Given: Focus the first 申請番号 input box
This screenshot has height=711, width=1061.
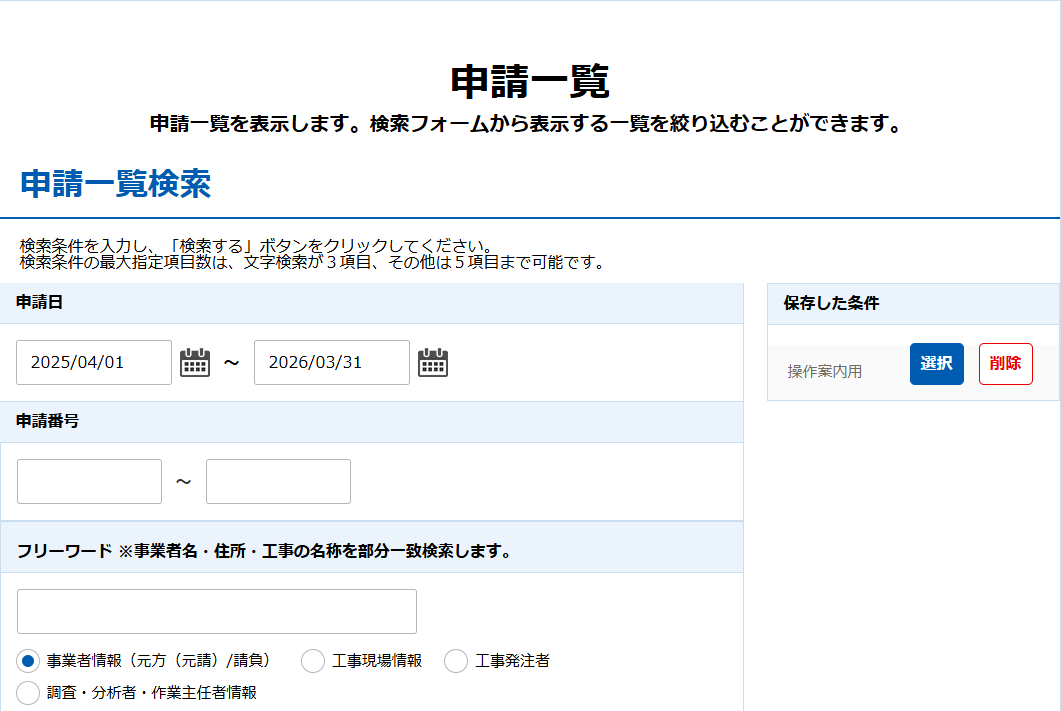Looking at the screenshot, I should 89,482.
